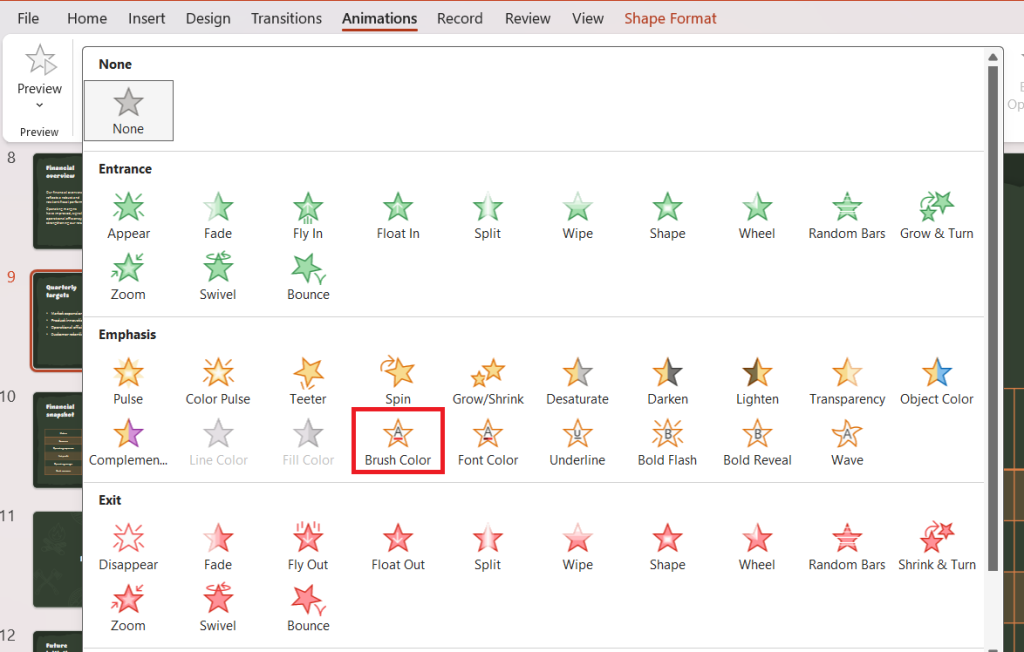This screenshot has height=652, width=1024.
Task: Select slide 10 thumbnail in sidebar
Action: pos(57,440)
